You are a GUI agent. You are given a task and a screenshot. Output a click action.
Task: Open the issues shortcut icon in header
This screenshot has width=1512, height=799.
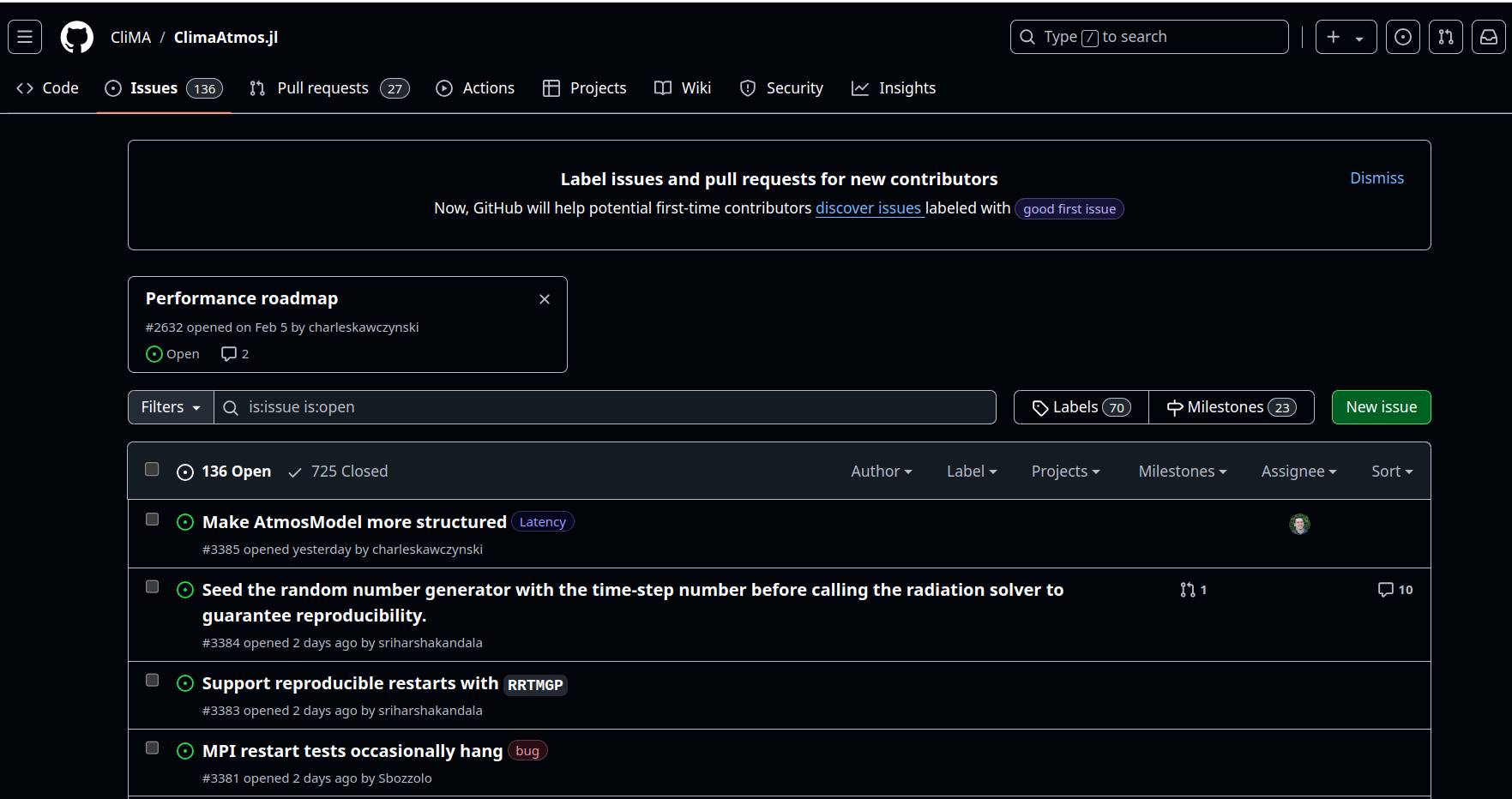1402,37
